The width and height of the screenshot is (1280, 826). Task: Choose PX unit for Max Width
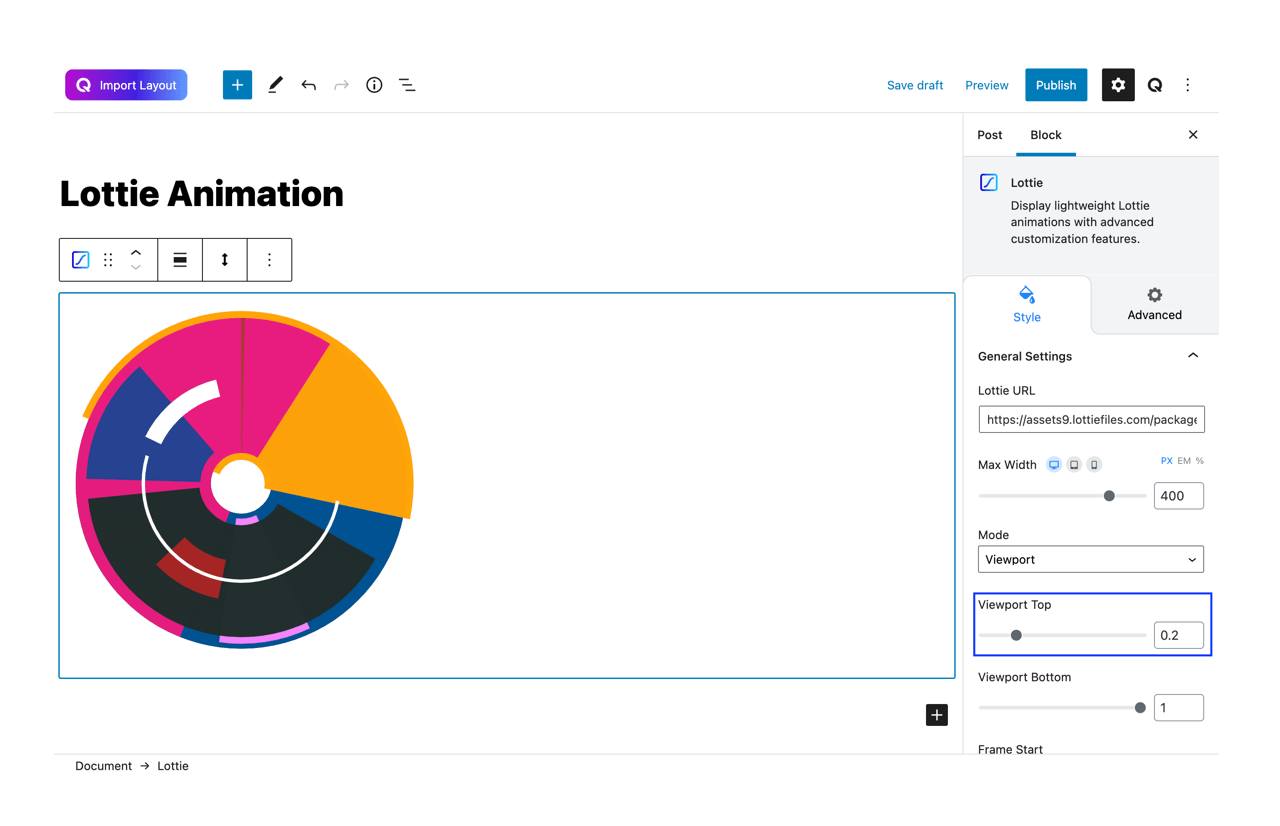tap(1166, 461)
